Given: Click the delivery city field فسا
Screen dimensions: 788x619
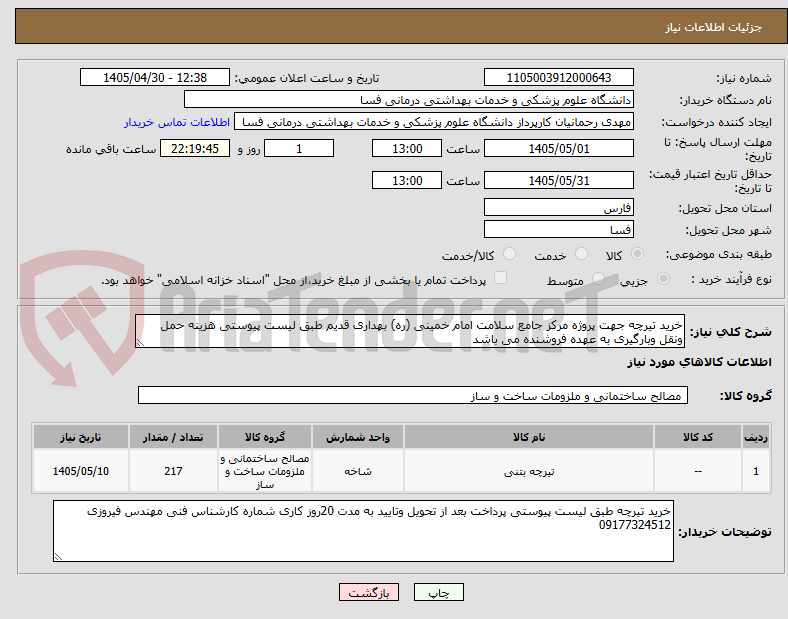Looking at the screenshot, I should 558,229.
